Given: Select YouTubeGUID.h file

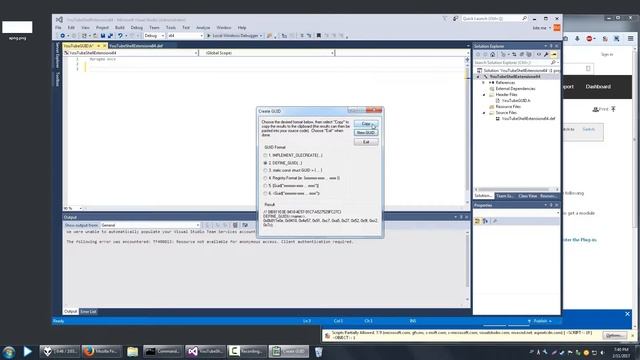Looking at the screenshot, I should pyautogui.click(x=516, y=100).
